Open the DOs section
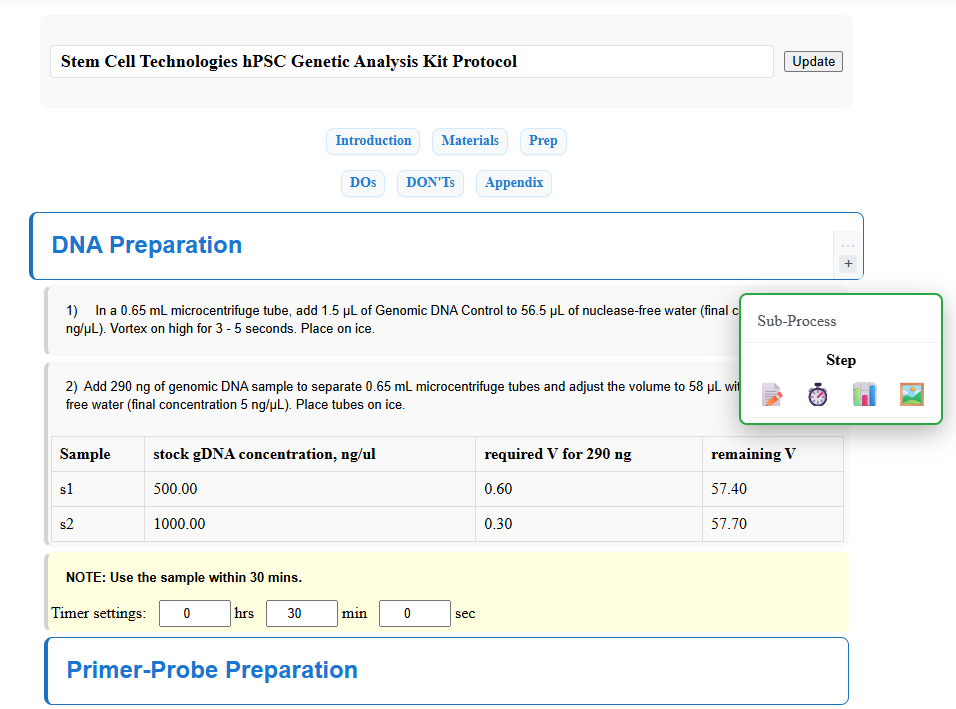 point(363,183)
